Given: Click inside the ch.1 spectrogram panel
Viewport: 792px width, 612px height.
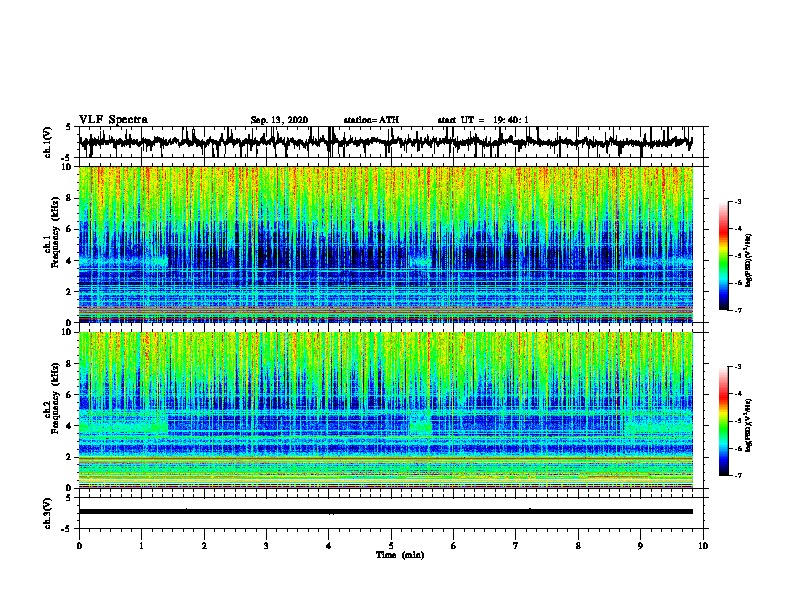Looking at the screenshot, I should click(386, 244).
